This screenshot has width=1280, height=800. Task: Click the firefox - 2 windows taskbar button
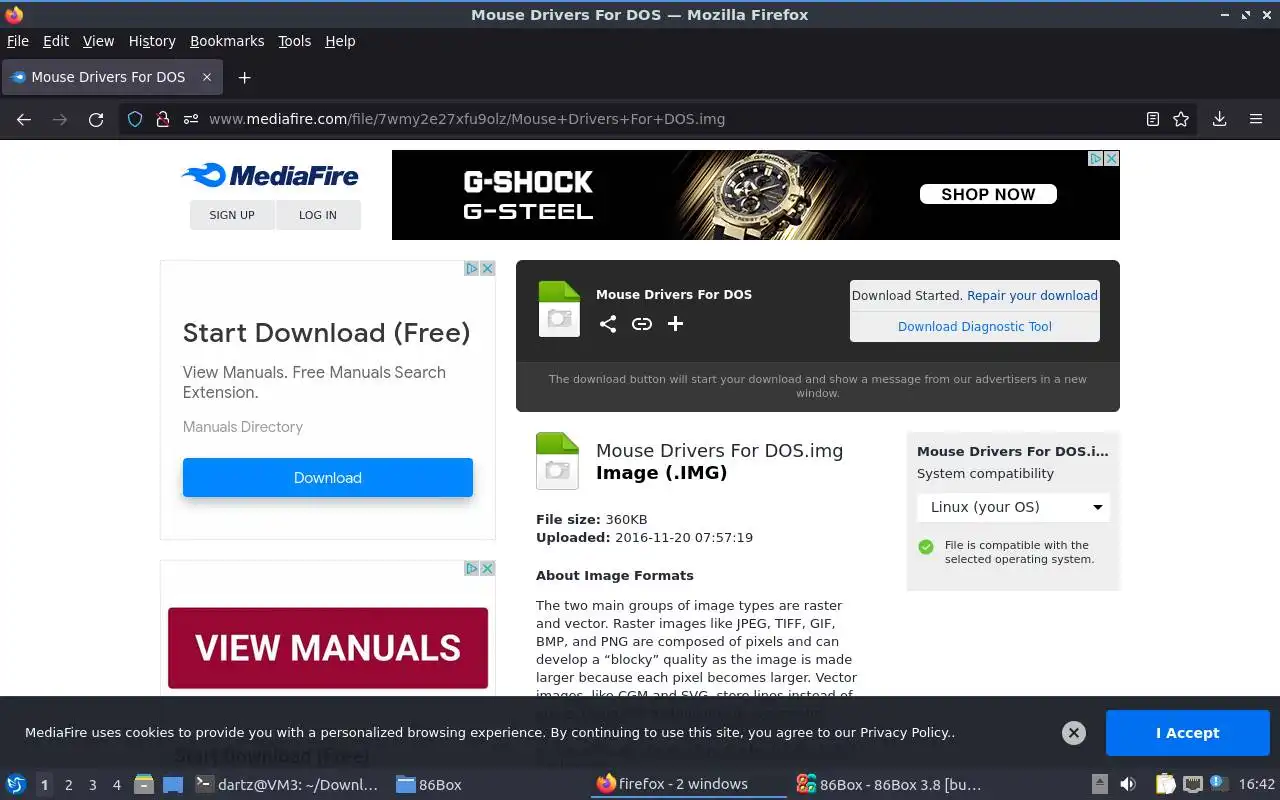[688, 785]
